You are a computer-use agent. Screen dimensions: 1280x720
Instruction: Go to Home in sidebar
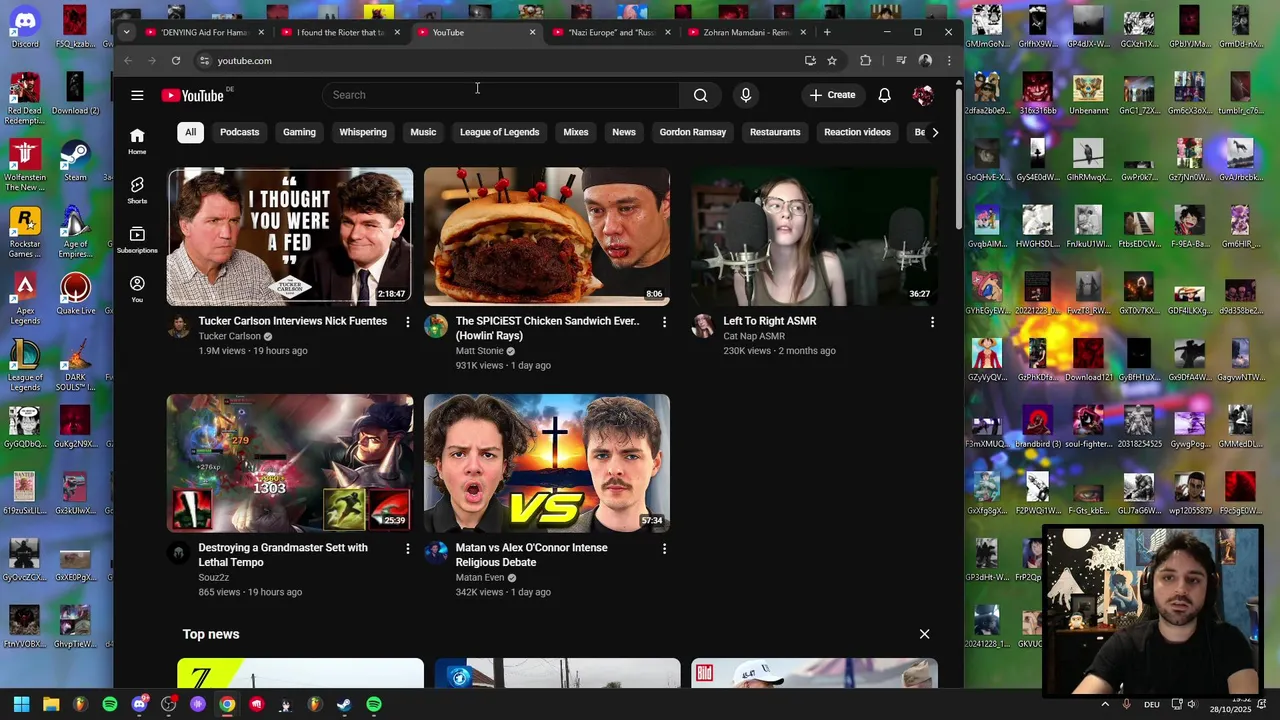(x=137, y=141)
